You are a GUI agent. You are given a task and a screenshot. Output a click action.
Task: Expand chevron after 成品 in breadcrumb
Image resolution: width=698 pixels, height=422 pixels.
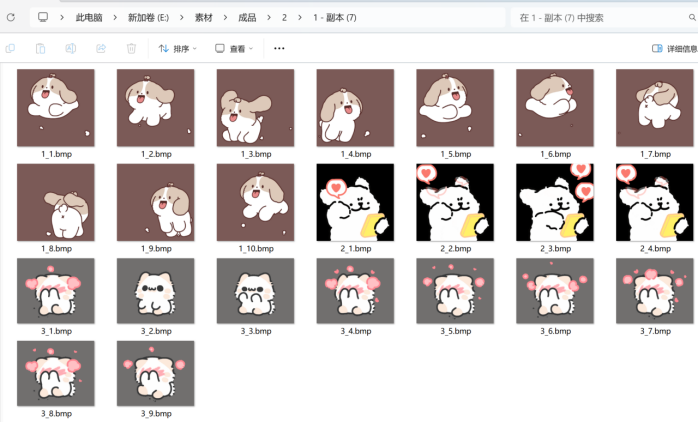269,17
